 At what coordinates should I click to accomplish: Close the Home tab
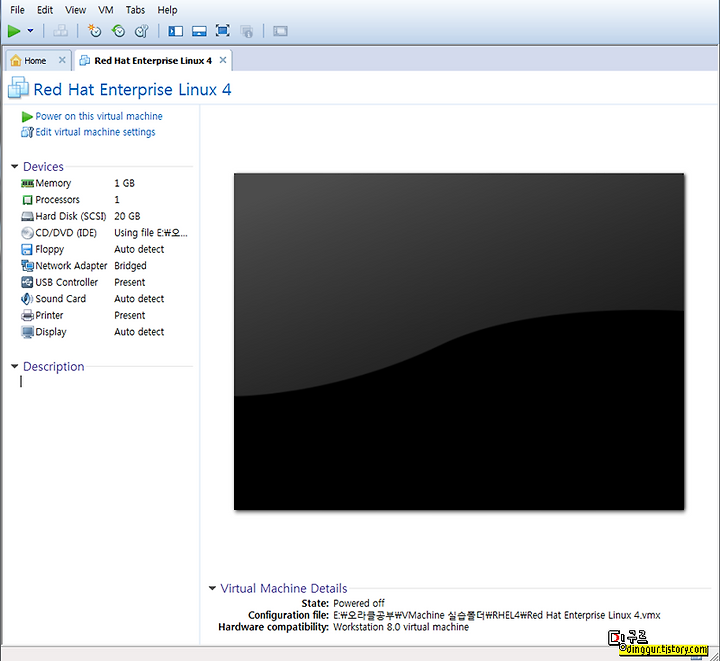coord(62,60)
